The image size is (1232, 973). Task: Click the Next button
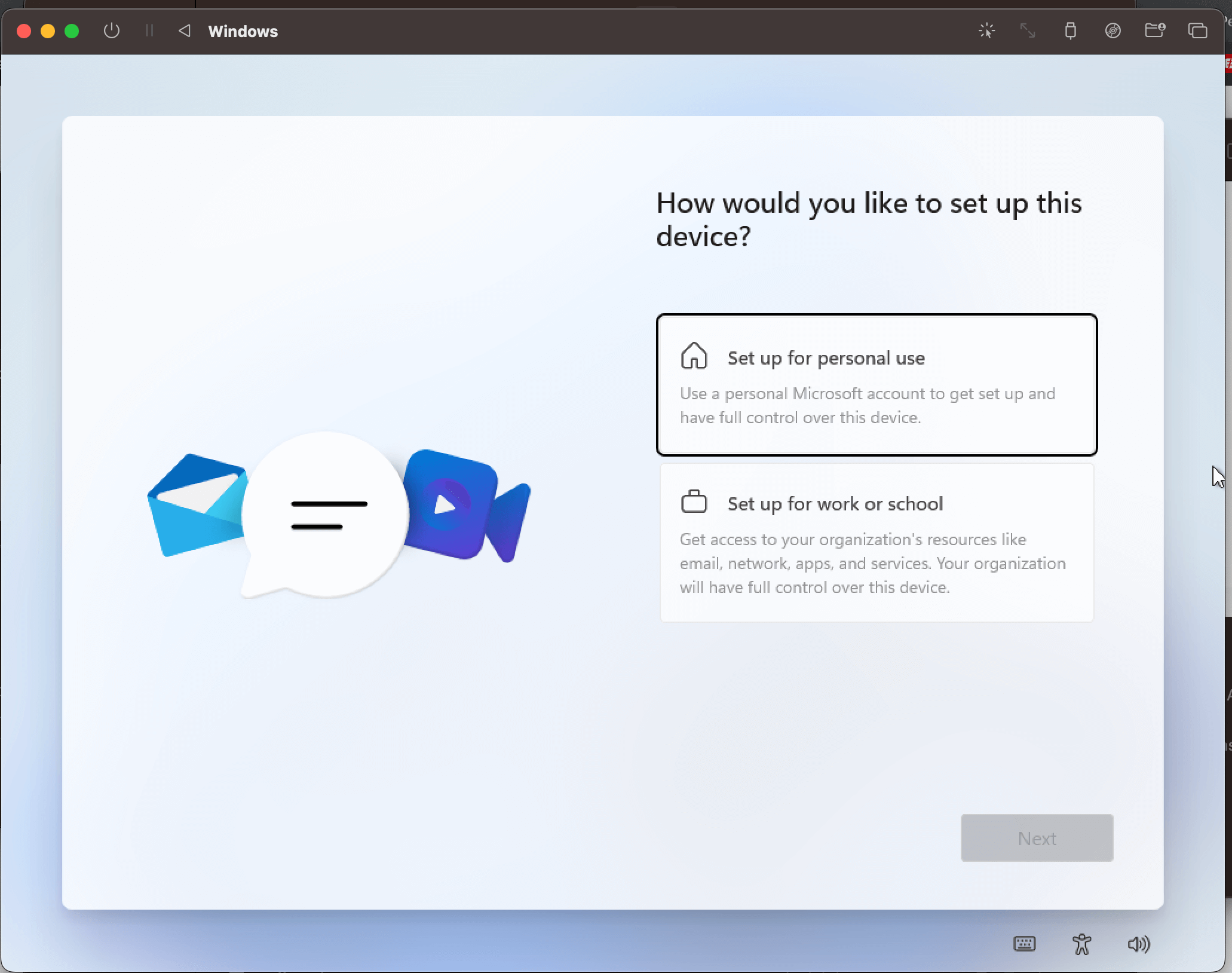click(x=1037, y=838)
